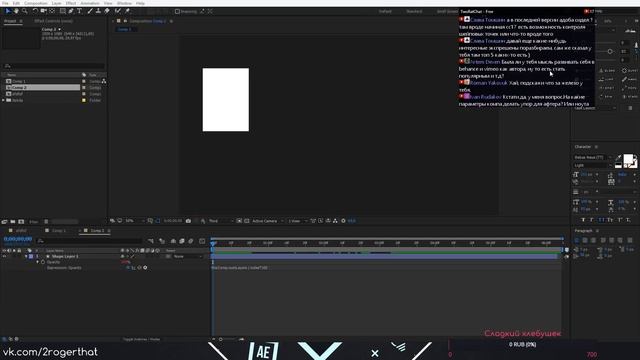Select the Puppet Pin tool

[127, 11]
